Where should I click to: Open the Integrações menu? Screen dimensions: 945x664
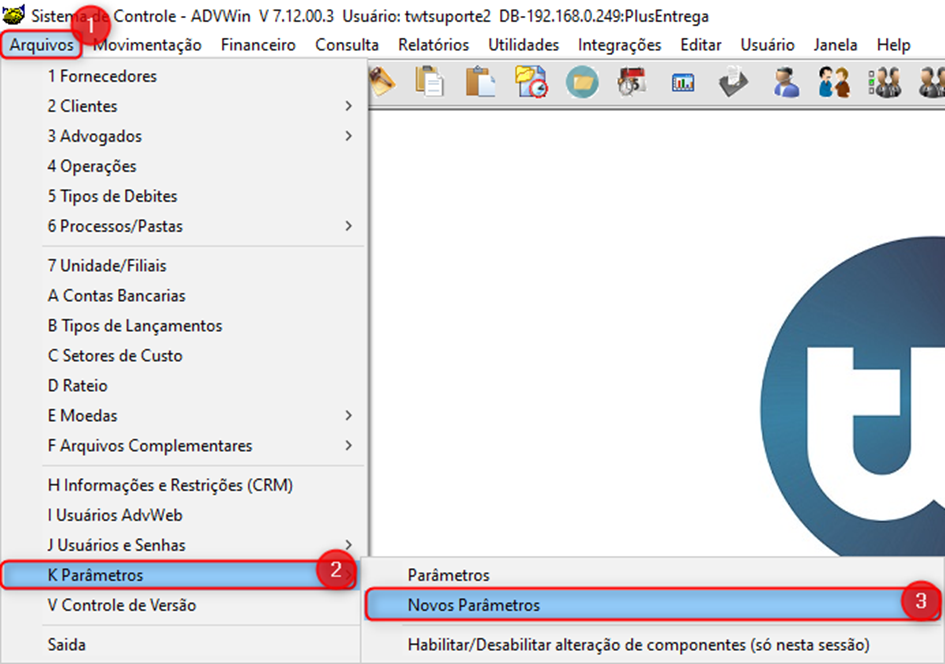pyautogui.click(x=619, y=45)
